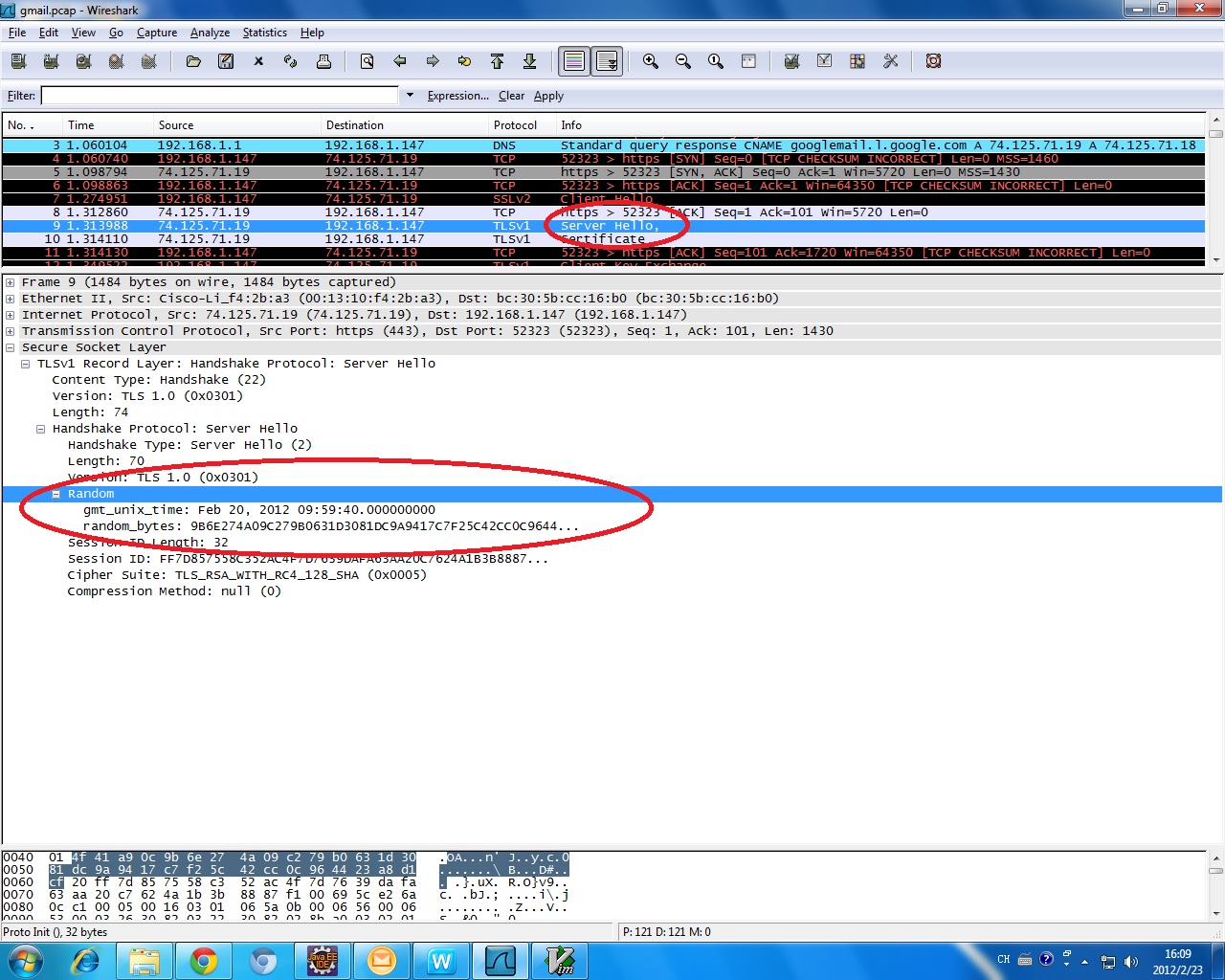
Task: Save capture file as
Action: click(226, 61)
